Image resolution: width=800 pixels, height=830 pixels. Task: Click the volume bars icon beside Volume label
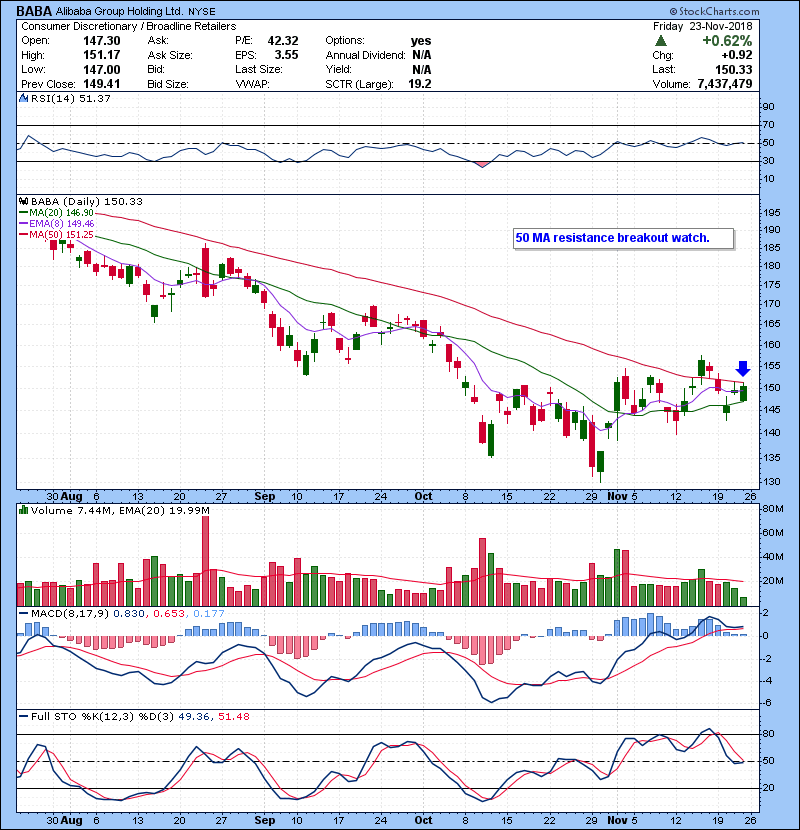(23, 510)
